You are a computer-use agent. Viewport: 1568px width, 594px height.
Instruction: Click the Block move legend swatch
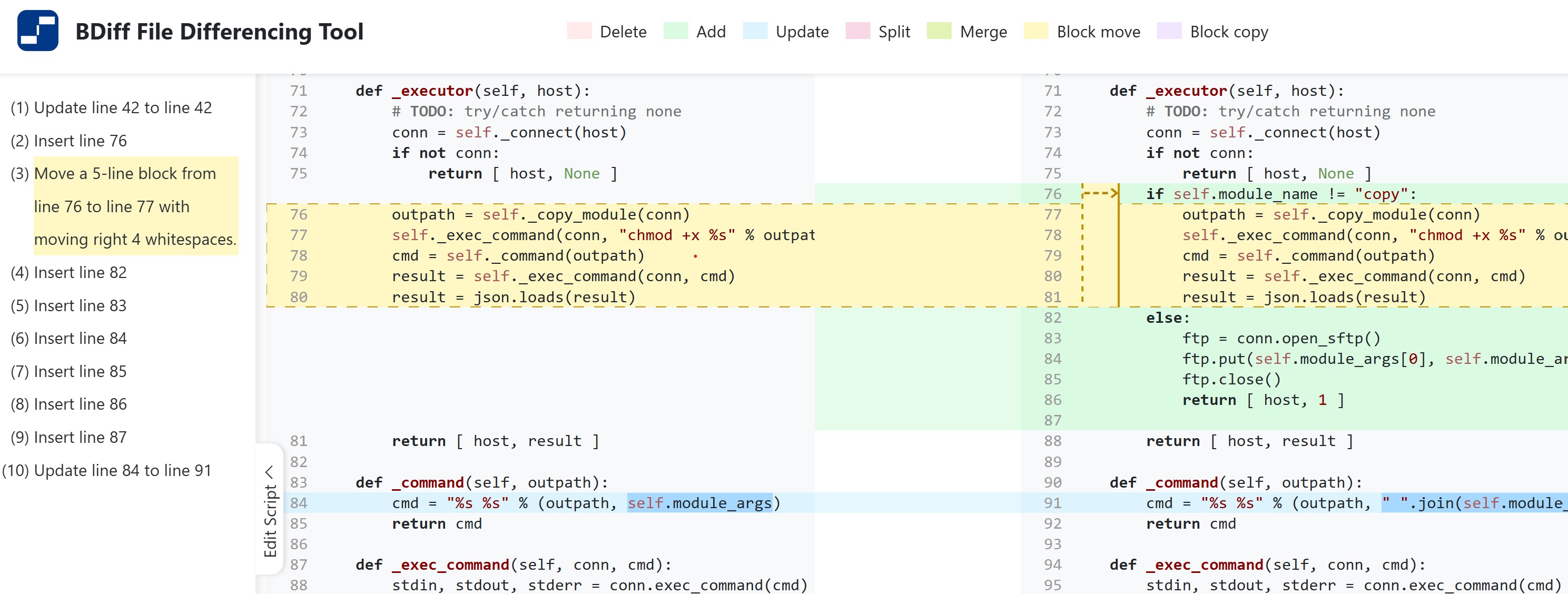click(x=1036, y=31)
